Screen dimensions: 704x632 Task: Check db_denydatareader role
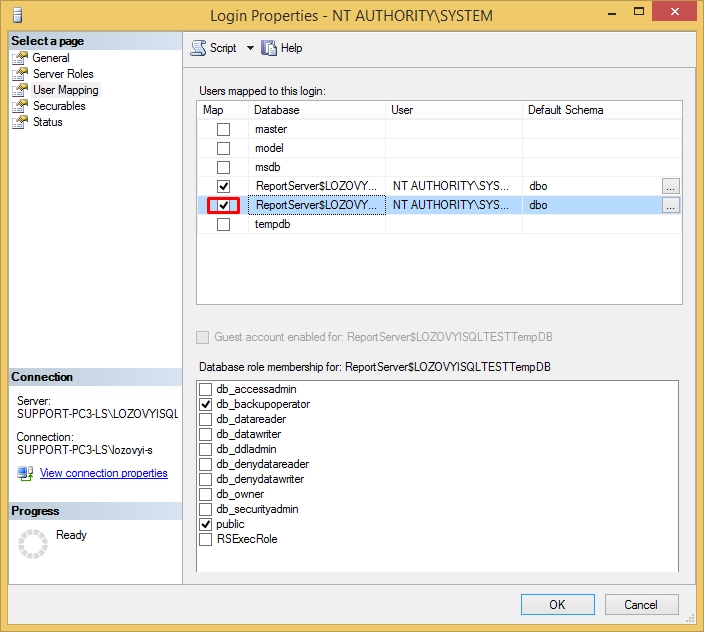(x=206, y=464)
